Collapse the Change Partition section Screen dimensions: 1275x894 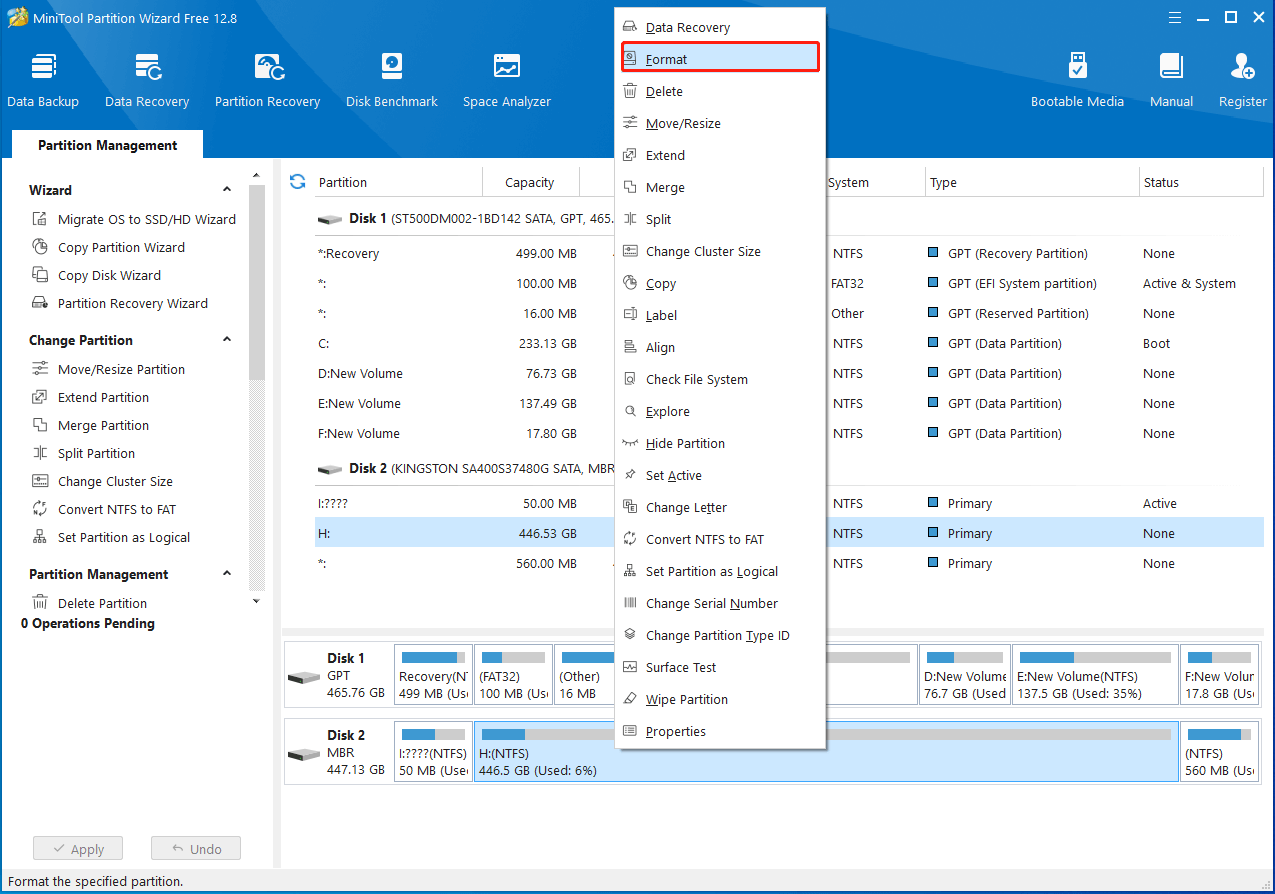click(x=227, y=339)
